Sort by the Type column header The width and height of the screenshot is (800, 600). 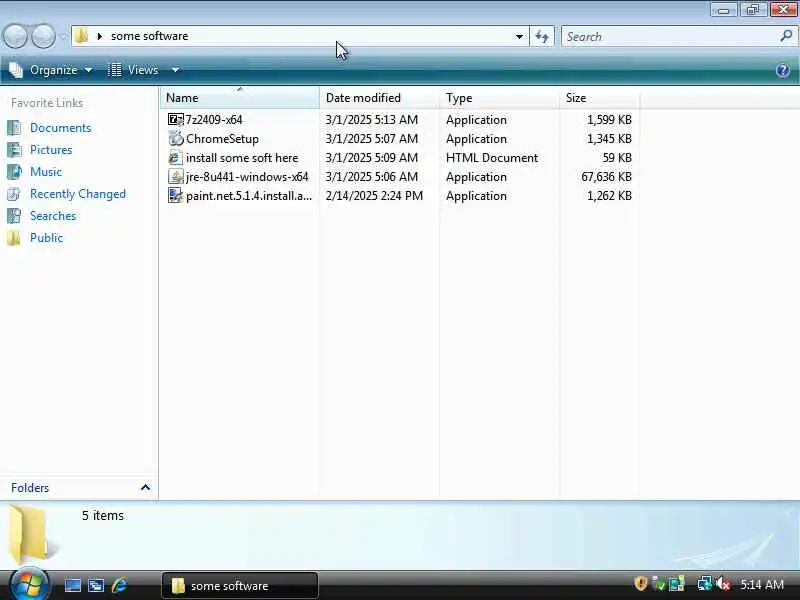pyautogui.click(x=498, y=97)
